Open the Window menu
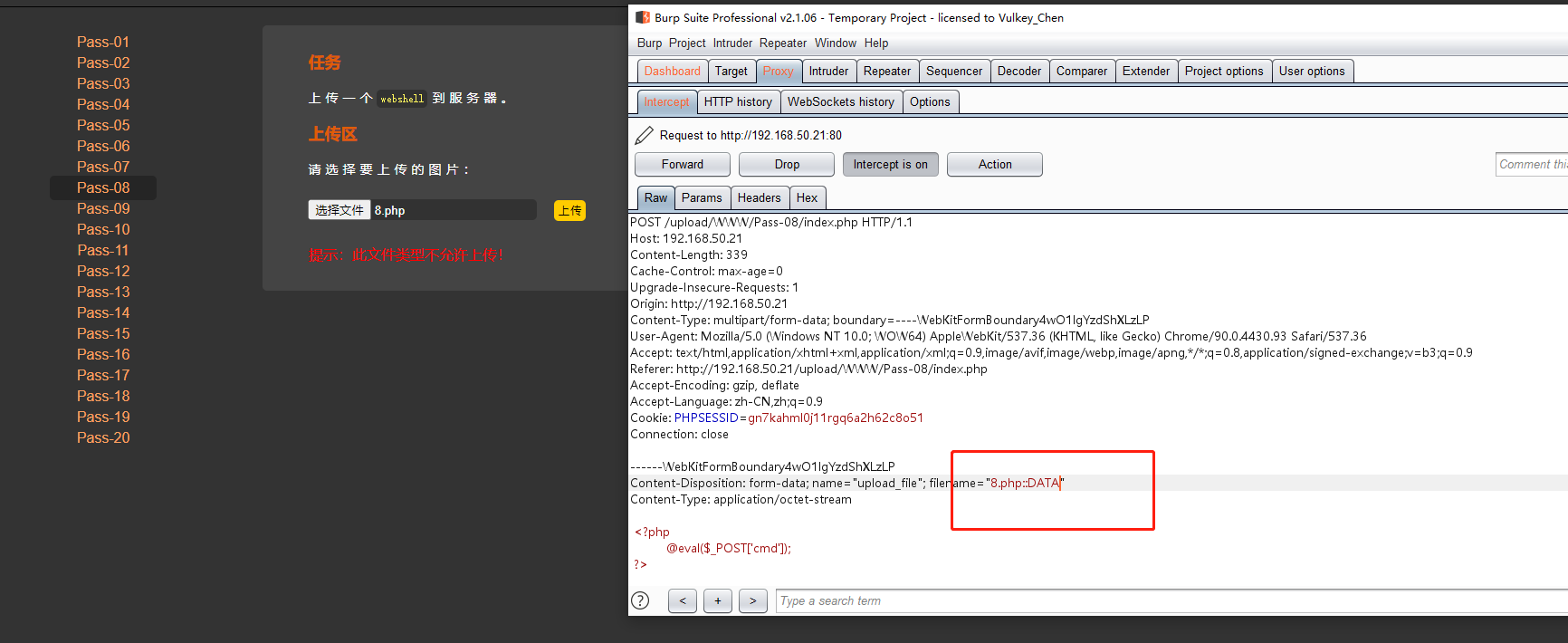 tap(836, 43)
